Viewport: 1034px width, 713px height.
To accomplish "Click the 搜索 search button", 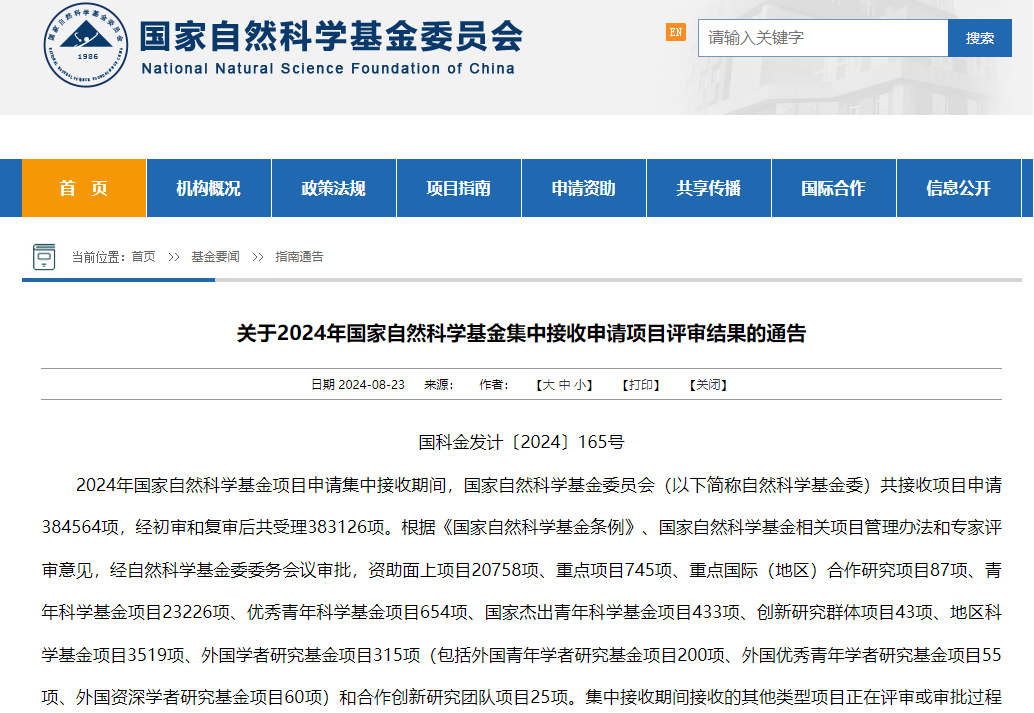I will coord(979,38).
